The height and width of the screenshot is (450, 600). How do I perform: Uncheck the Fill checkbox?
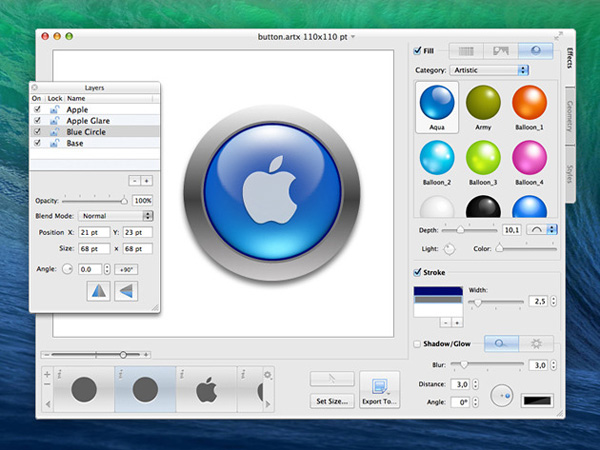click(x=417, y=51)
